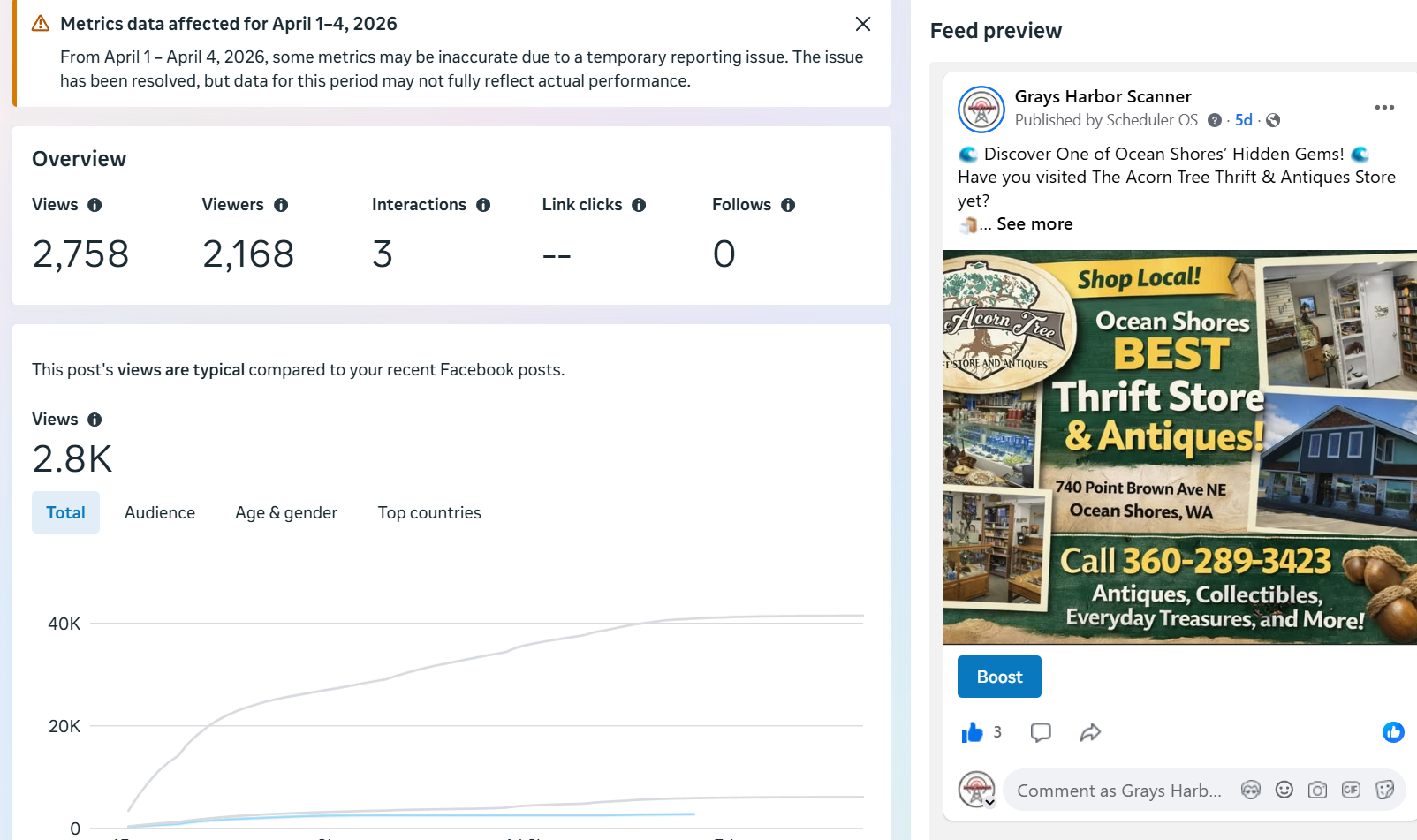The width and height of the screenshot is (1417, 840).
Task: Dismiss the metrics data affected notice
Action: click(863, 24)
